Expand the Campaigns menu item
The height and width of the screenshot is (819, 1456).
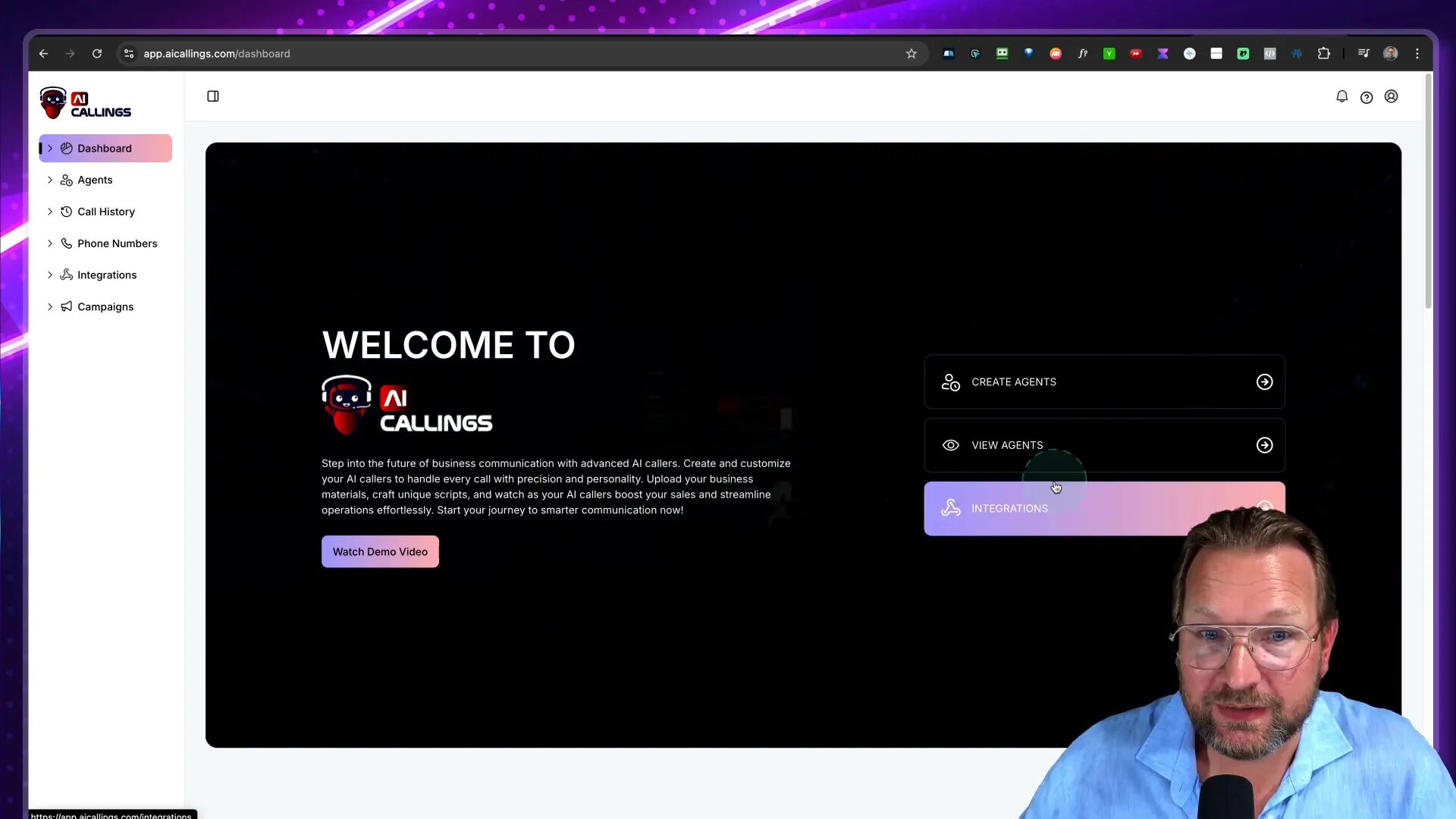point(51,306)
